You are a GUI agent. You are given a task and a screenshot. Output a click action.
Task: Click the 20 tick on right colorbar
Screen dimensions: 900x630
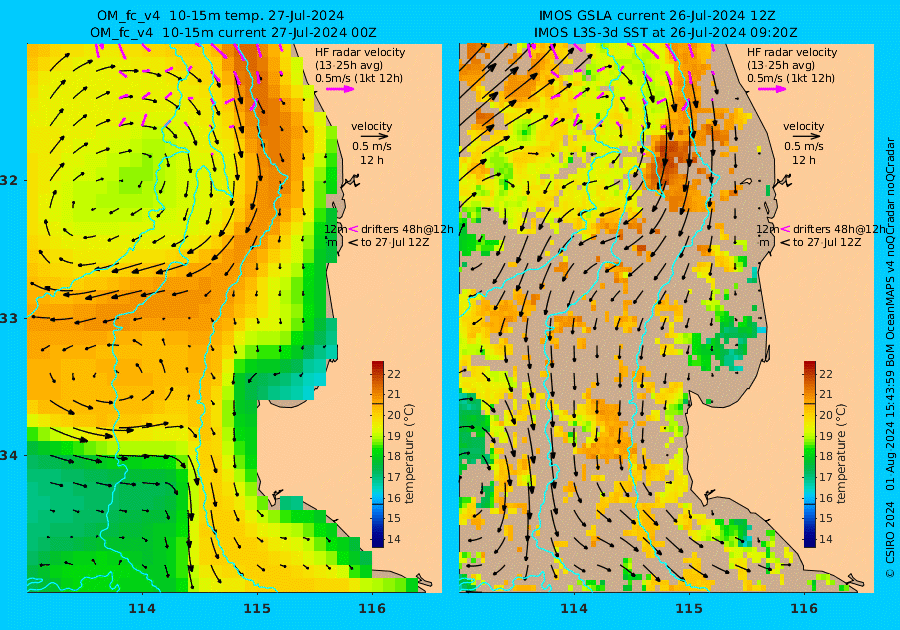[825, 415]
